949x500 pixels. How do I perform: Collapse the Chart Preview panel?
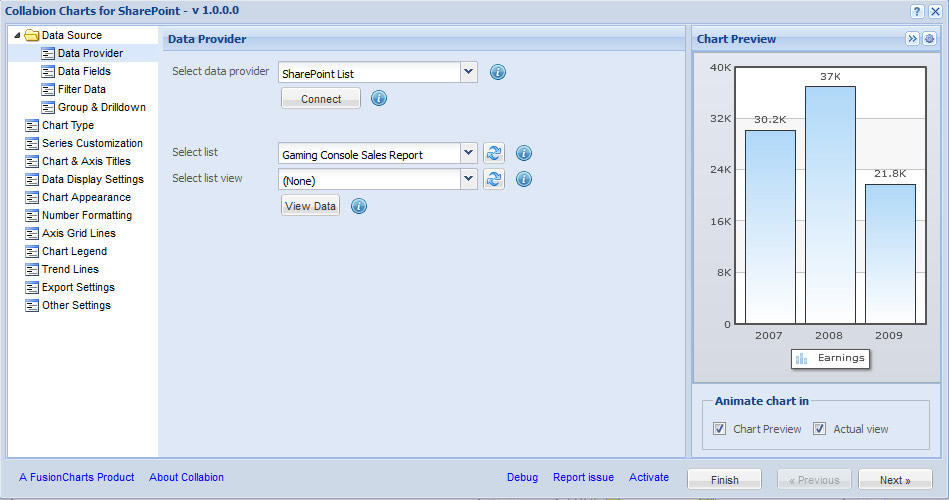912,38
